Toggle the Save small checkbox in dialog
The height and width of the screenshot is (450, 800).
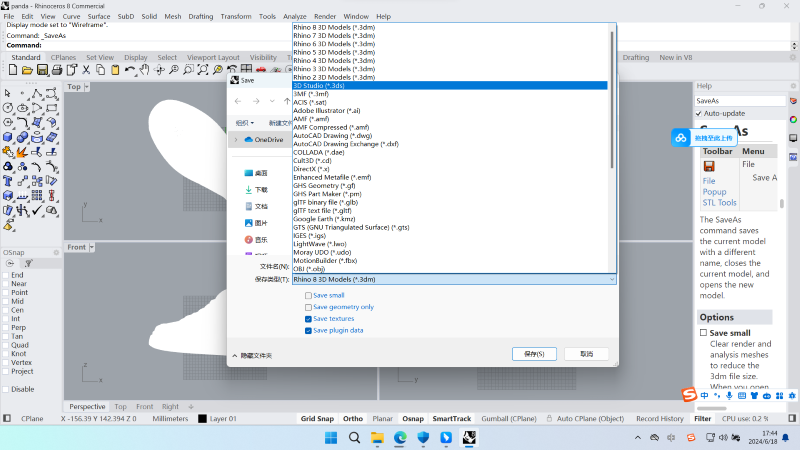[x=308, y=295]
